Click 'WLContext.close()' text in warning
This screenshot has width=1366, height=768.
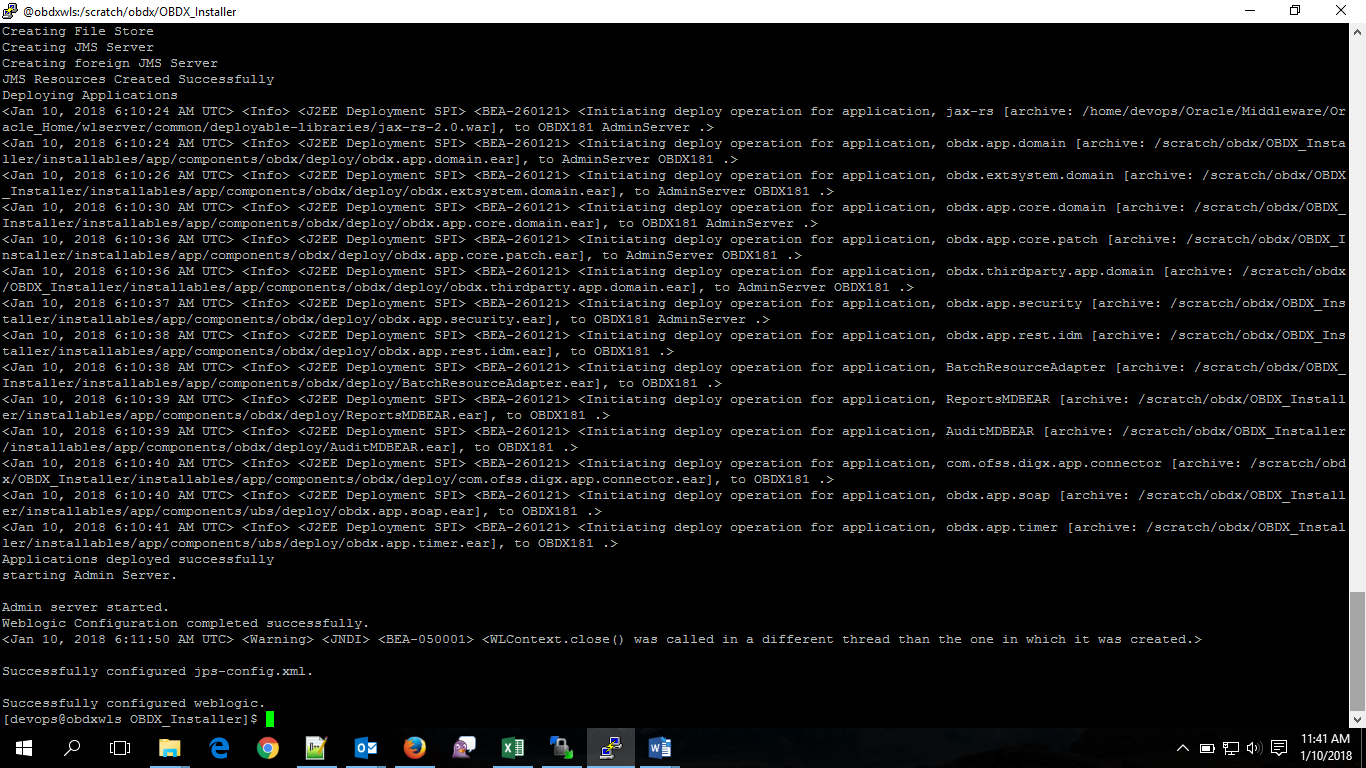pyautogui.click(x=558, y=639)
